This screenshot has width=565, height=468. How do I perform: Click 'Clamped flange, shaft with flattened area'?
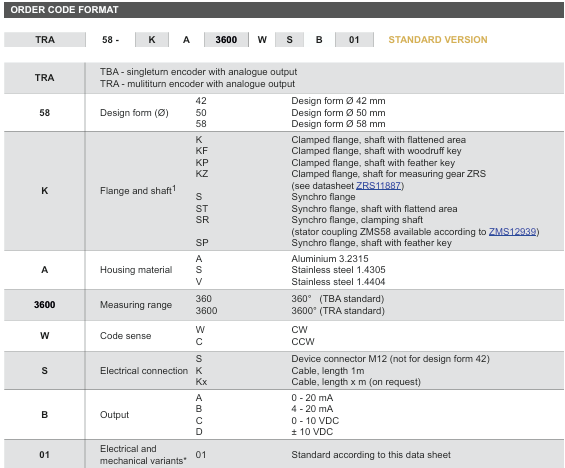[378, 140]
